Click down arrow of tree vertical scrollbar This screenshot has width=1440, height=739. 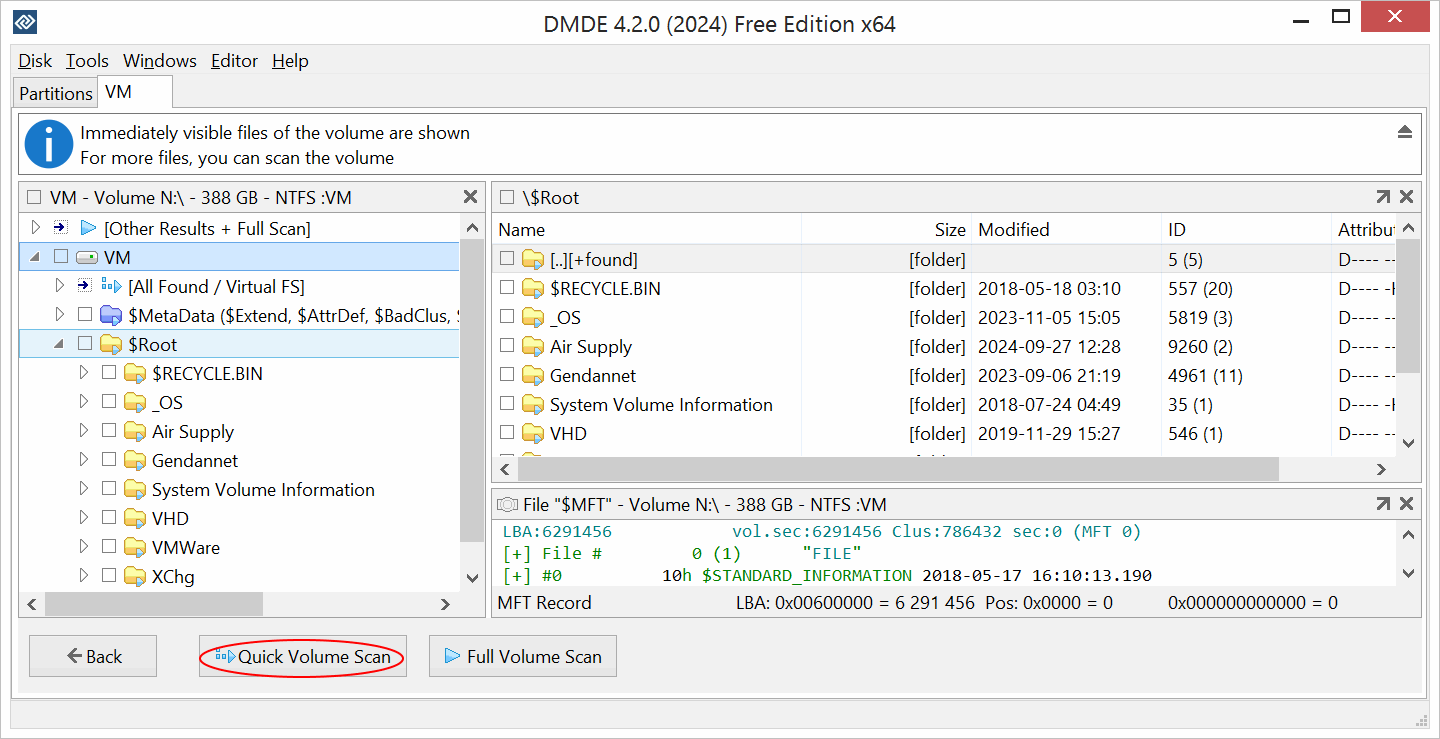[471, 578]
